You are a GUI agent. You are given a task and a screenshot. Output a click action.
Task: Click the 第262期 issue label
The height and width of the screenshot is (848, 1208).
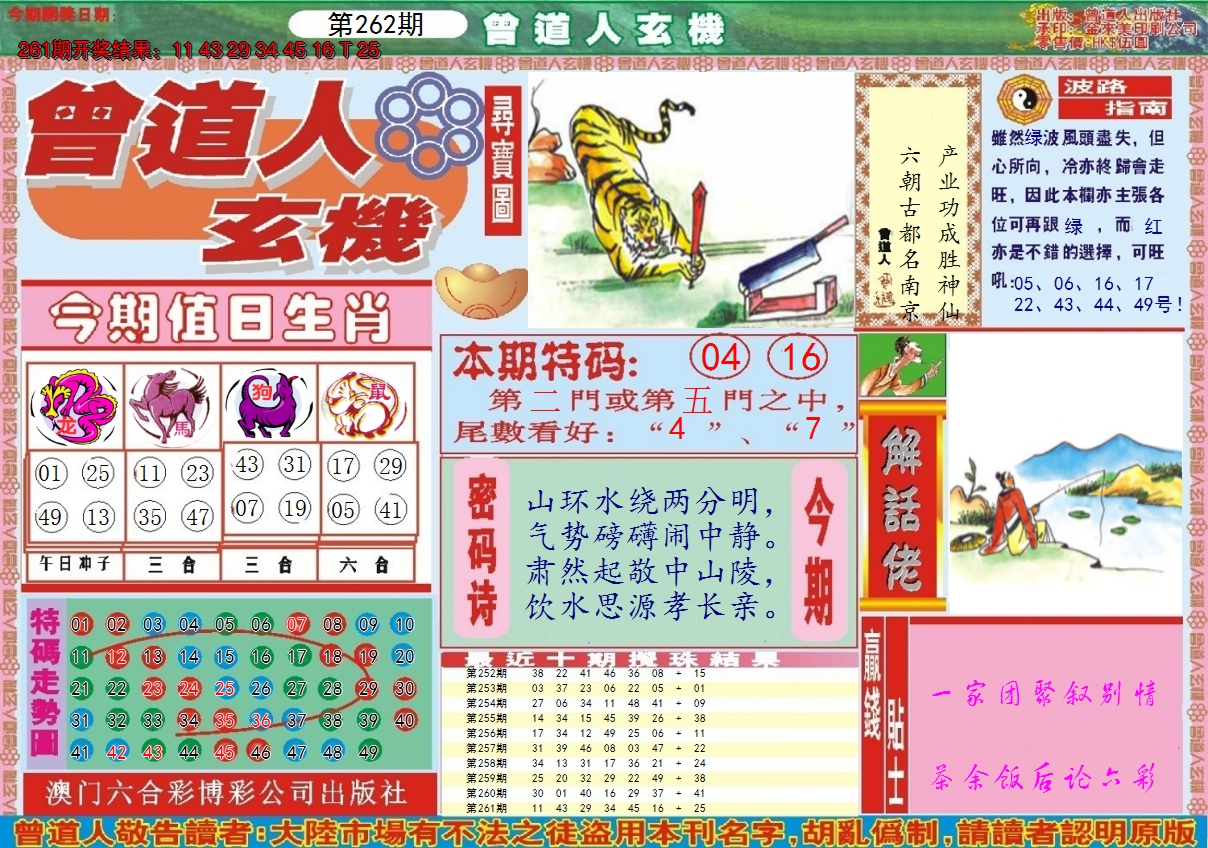click(378, 25)
